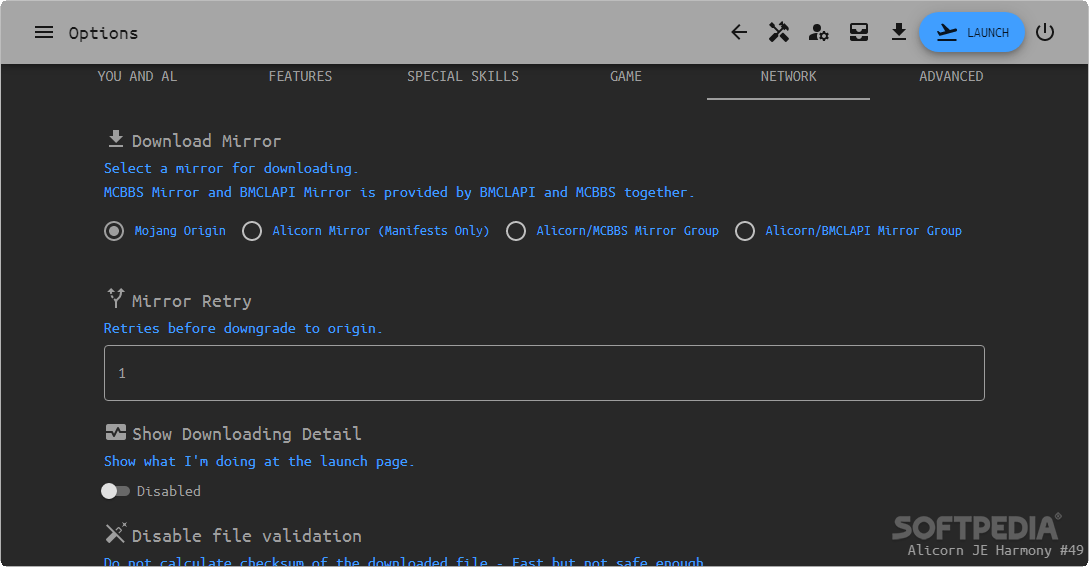1089x567 pixels.
Task: Select Alicorn/MCBBS Mirror Group option
Action: click(x=516, y=231)
